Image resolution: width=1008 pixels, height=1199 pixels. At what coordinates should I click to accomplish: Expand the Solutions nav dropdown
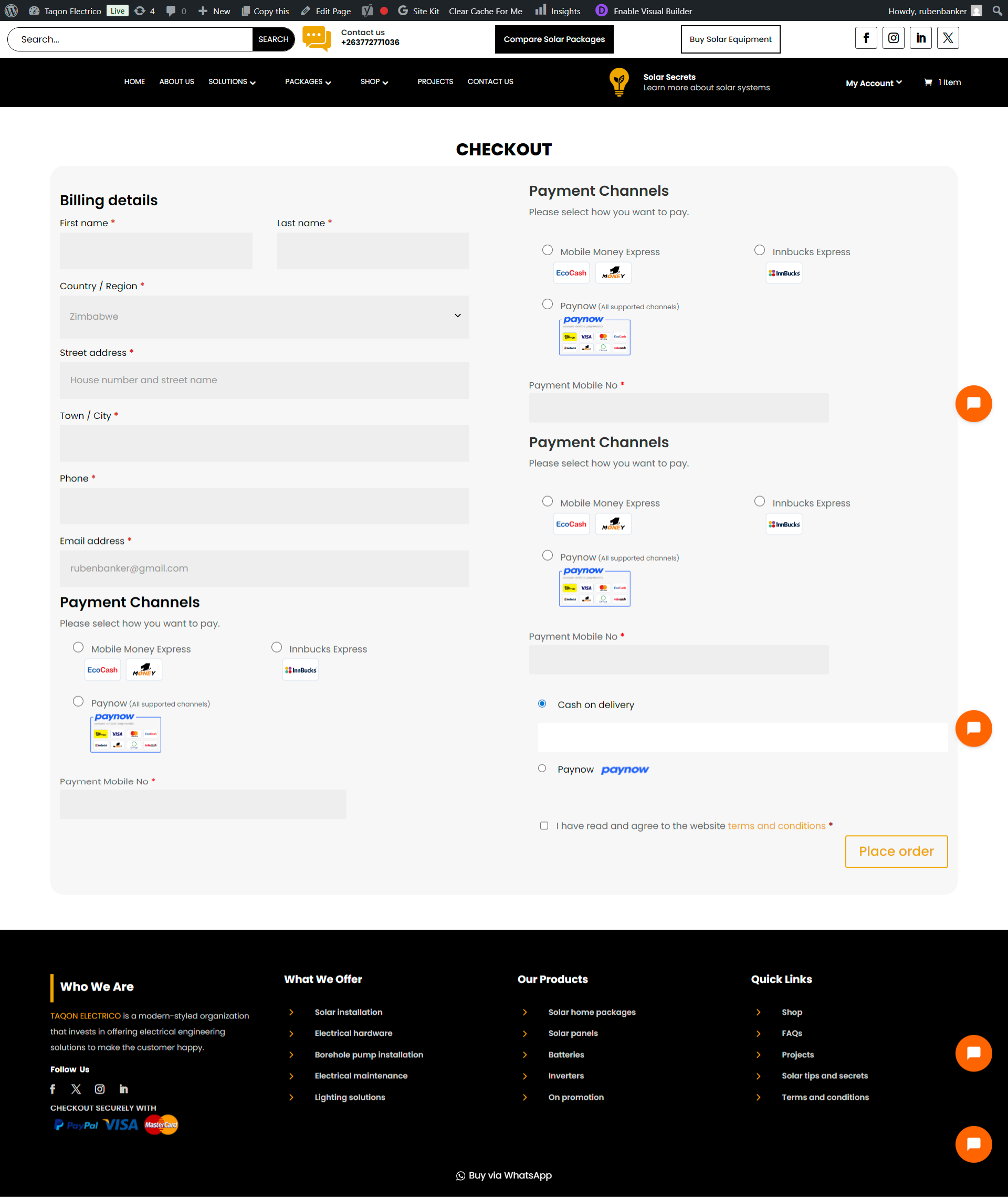click(x=232, y=82)
